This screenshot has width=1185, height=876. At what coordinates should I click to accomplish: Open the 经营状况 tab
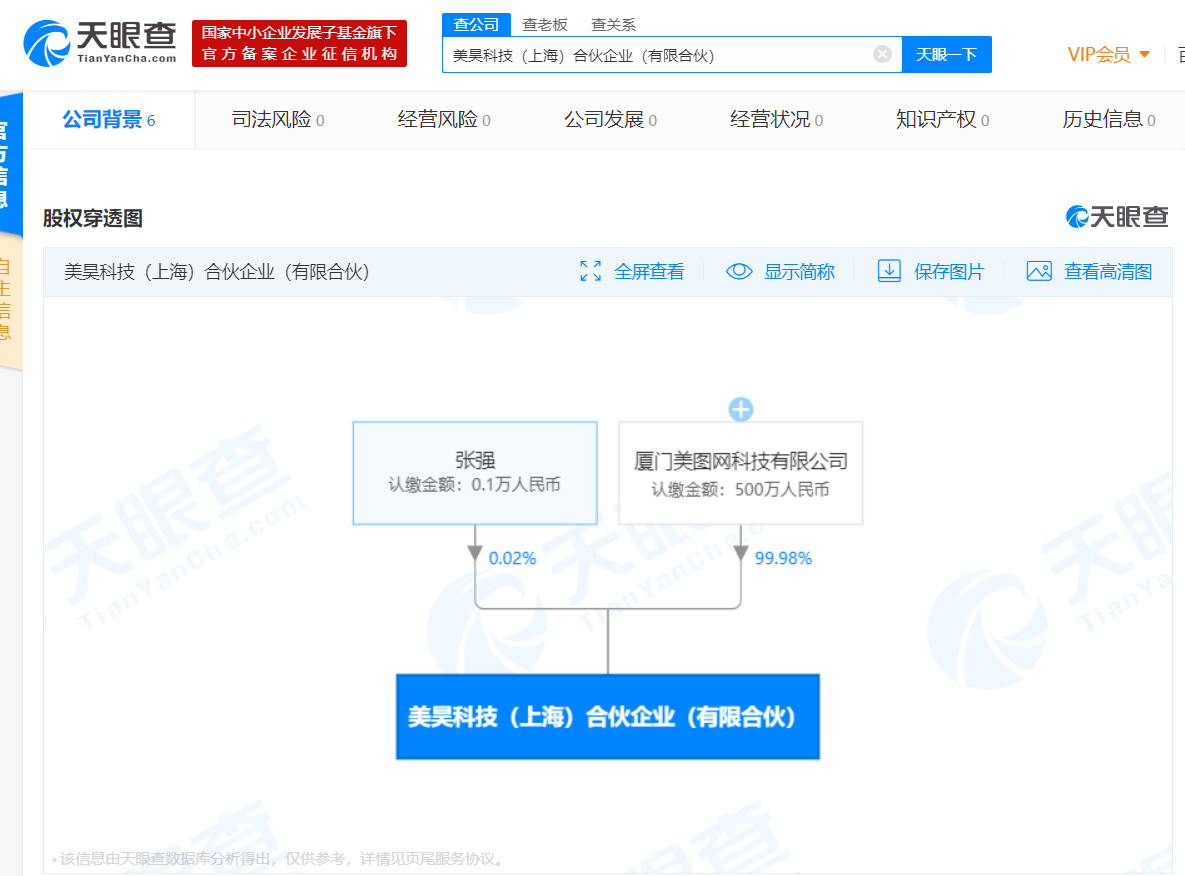[x=776, y=119]
